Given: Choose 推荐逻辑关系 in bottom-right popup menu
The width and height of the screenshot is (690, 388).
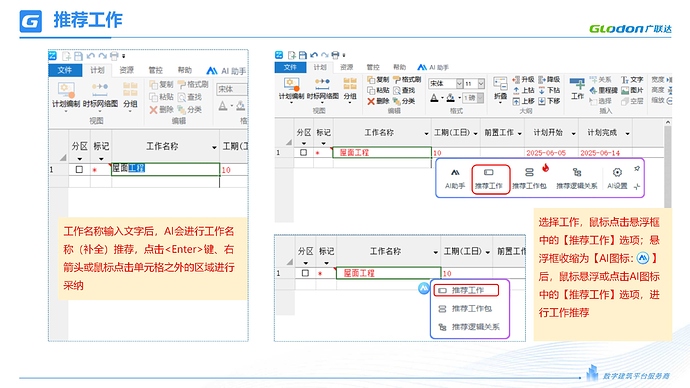Looking at the screenshot, I should [469, 327].
